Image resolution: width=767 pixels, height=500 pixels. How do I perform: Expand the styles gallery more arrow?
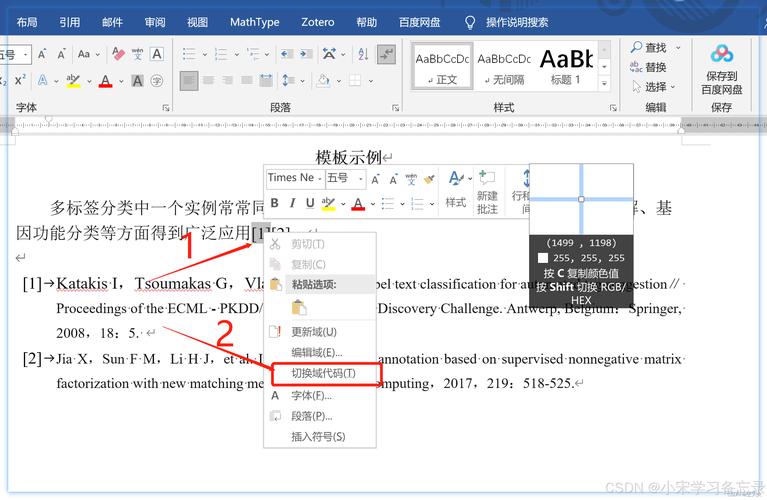pos(605,83)
